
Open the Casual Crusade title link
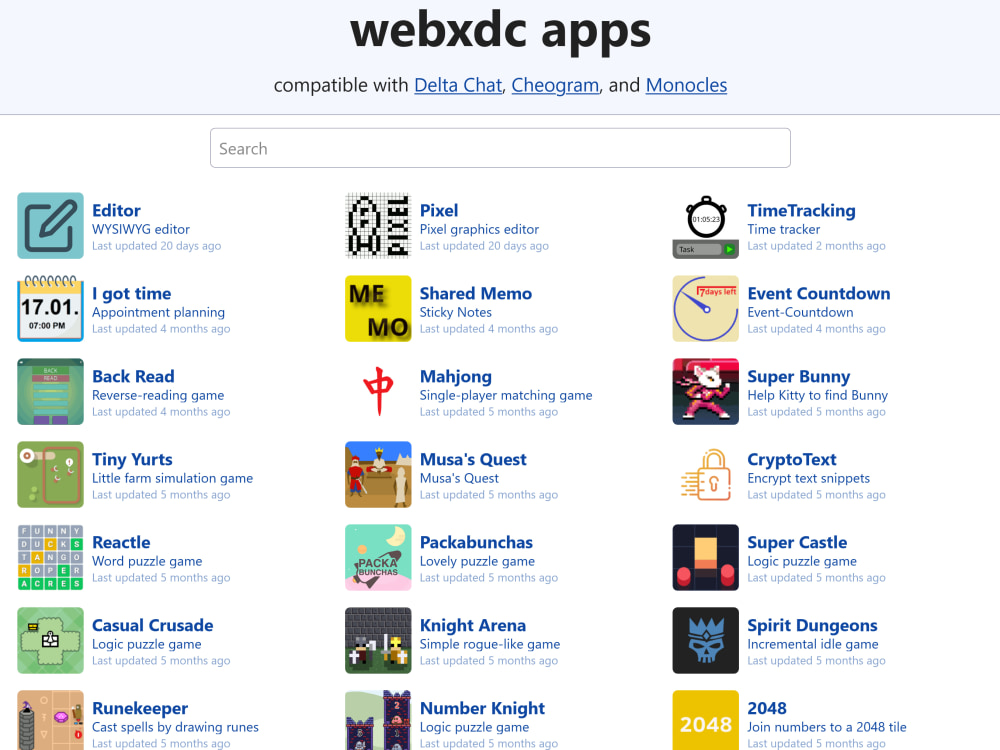tap(152, 625)
